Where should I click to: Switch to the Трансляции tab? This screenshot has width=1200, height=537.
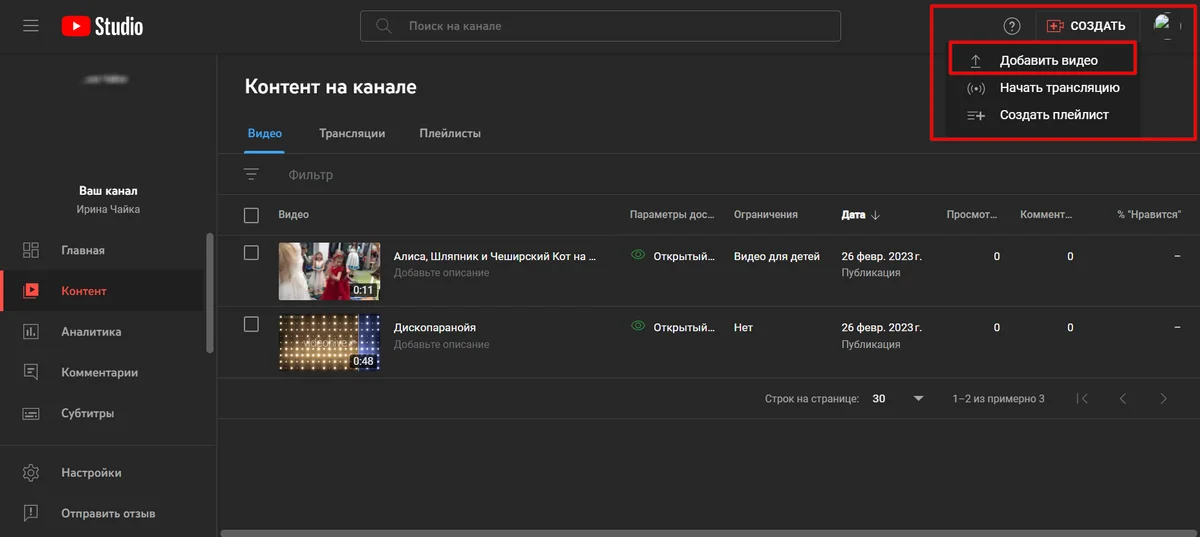tap(352, 133)
